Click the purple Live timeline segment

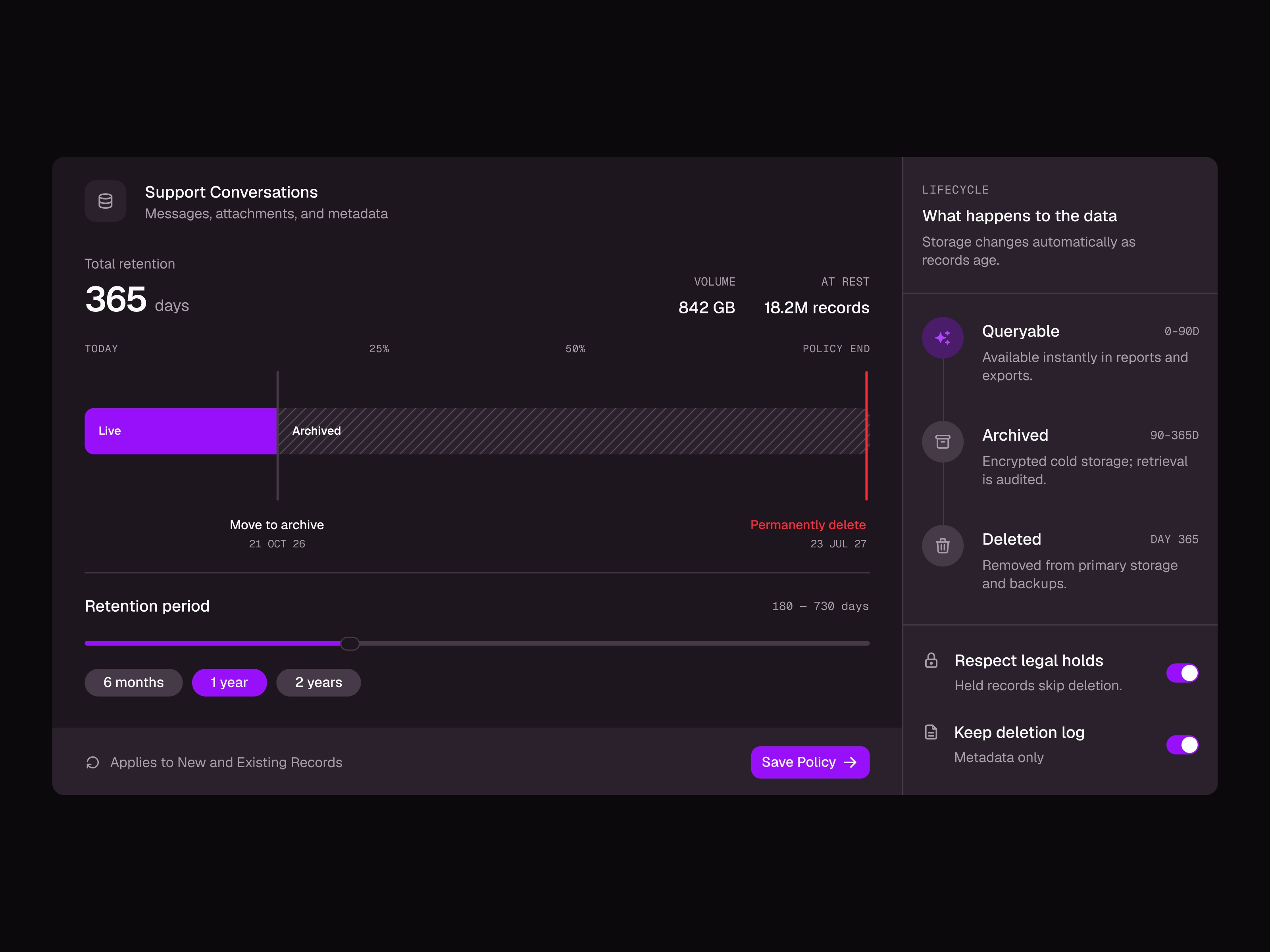click(x=181, y=431)
